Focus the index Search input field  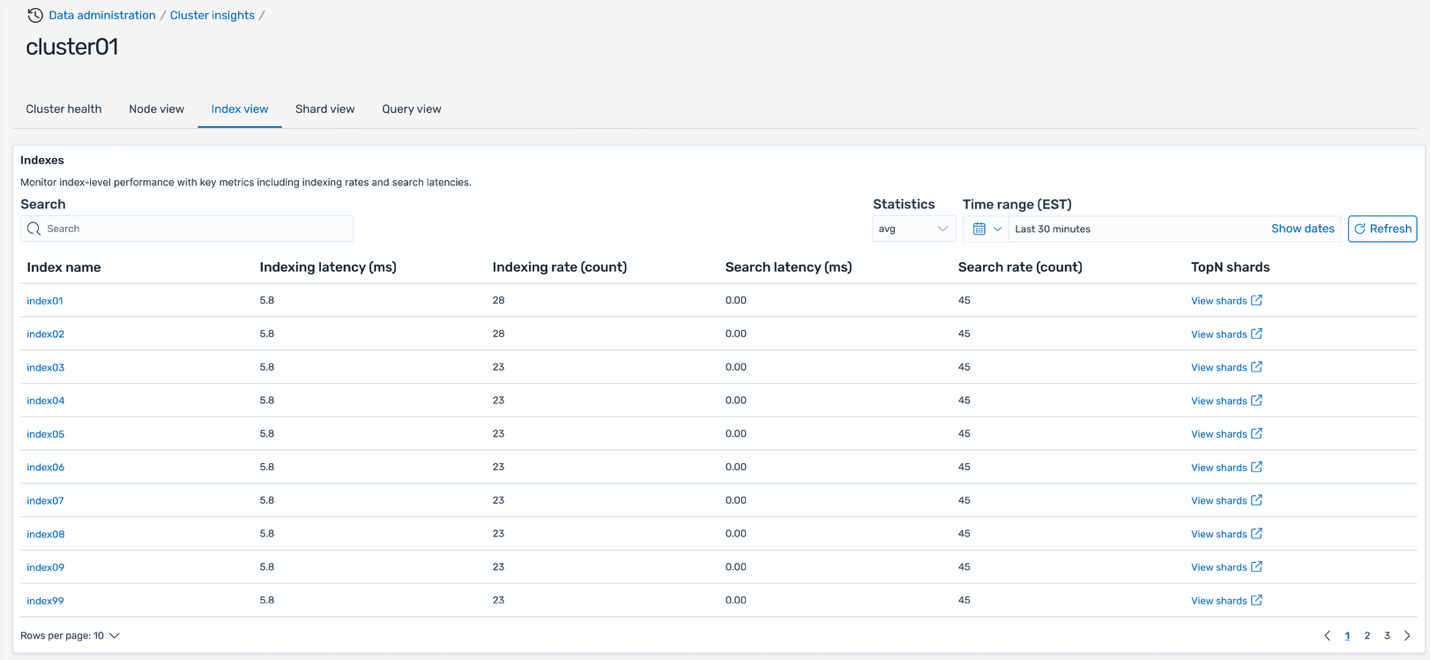tap(197, 229)
